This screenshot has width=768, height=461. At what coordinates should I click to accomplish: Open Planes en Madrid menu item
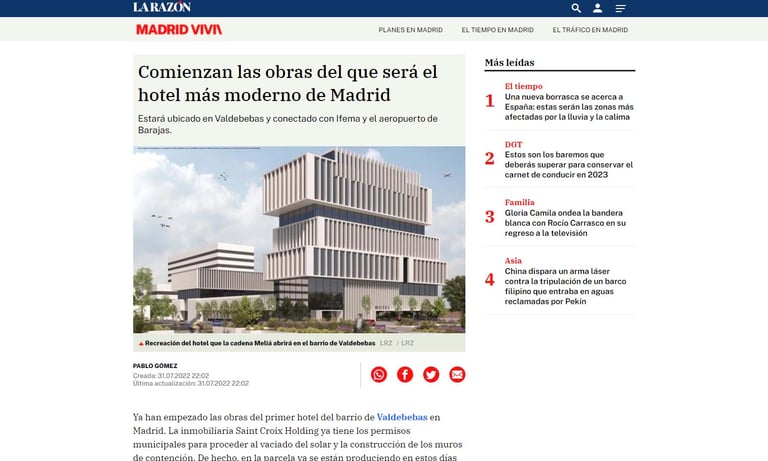point(410,30)
